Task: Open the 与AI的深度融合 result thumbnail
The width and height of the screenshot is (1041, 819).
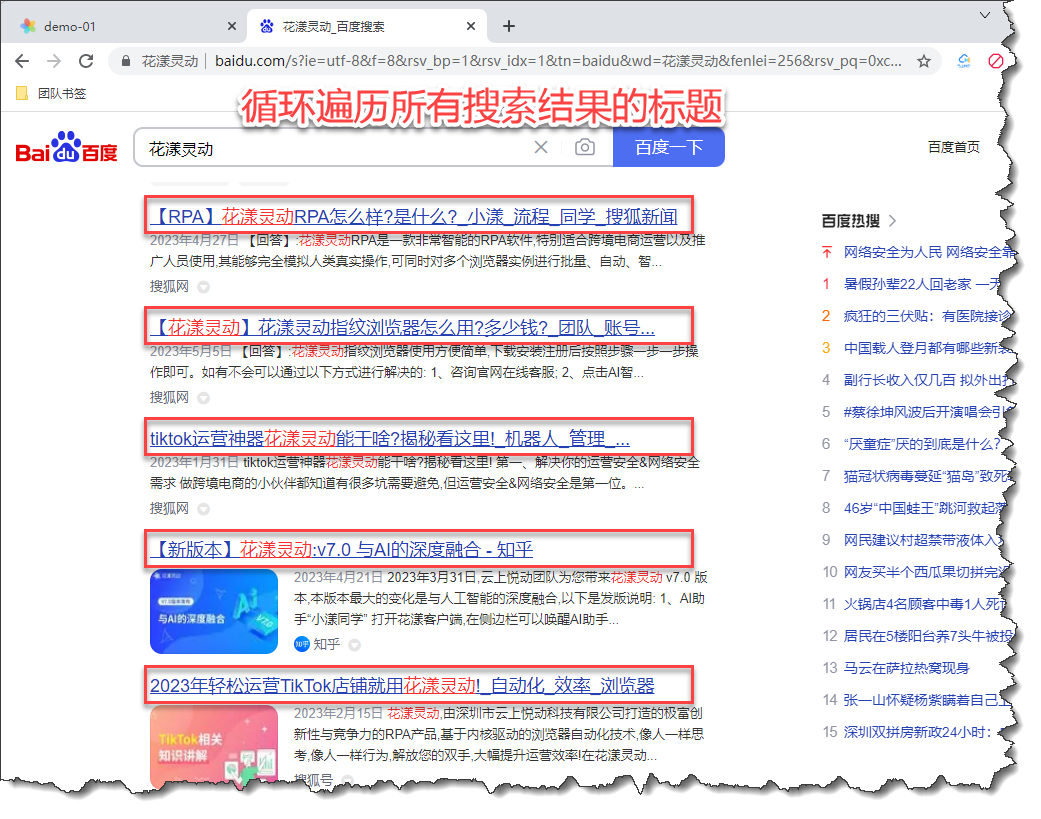Action: click(x=214, y=611)
